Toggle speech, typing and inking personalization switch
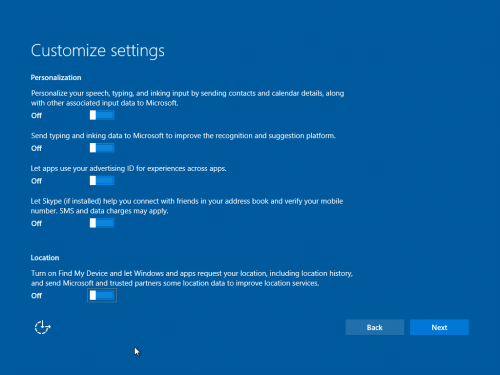This screenshot has height=375, width=500. [x=102, y=115]
